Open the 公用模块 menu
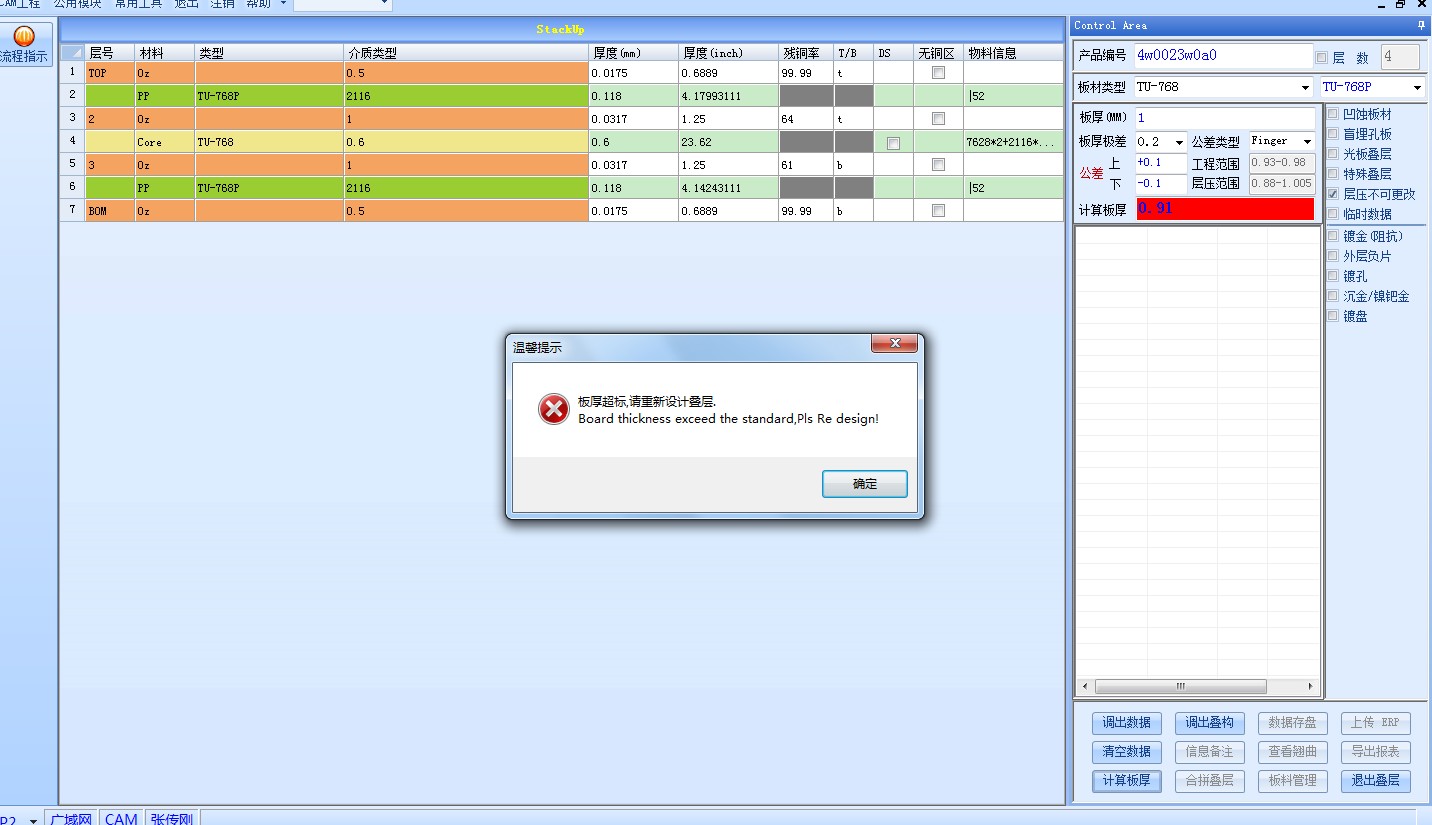The width and height of the screenshot is (1432, 825). [x=78, y=4]
